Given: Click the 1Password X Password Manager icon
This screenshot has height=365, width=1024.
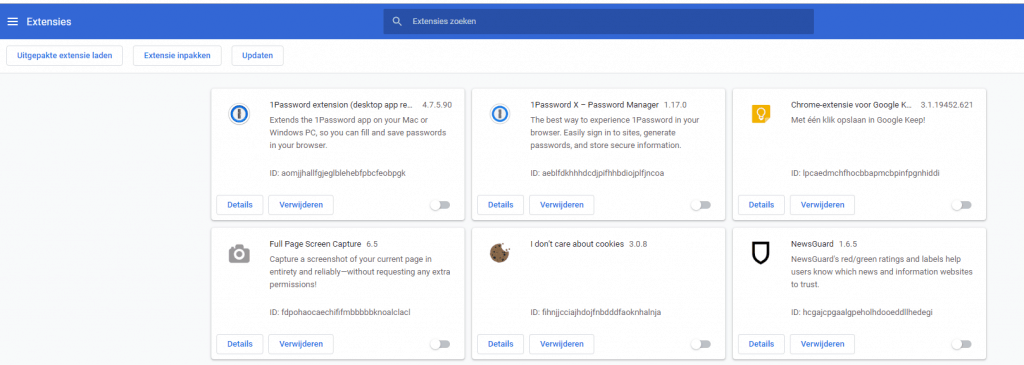Looking at the screenshot, I should [500, 115].
